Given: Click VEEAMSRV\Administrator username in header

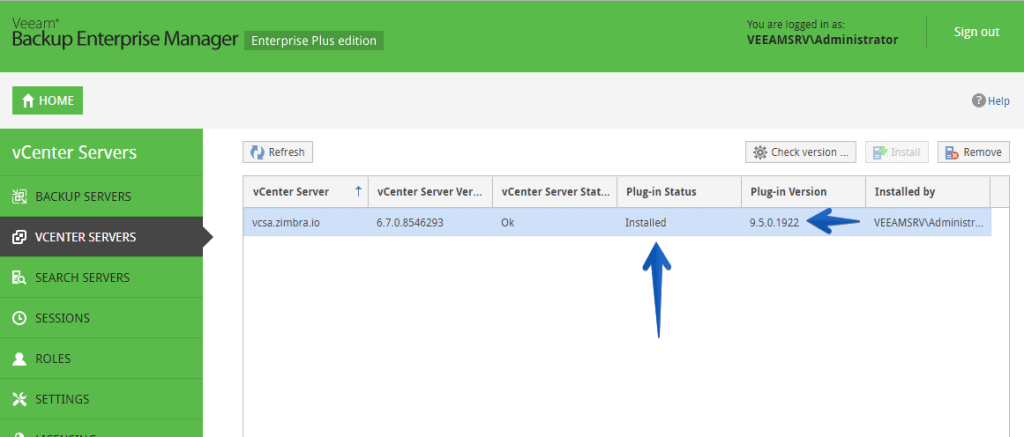Looking at the screenshot, I should click(x=822, y=40).
